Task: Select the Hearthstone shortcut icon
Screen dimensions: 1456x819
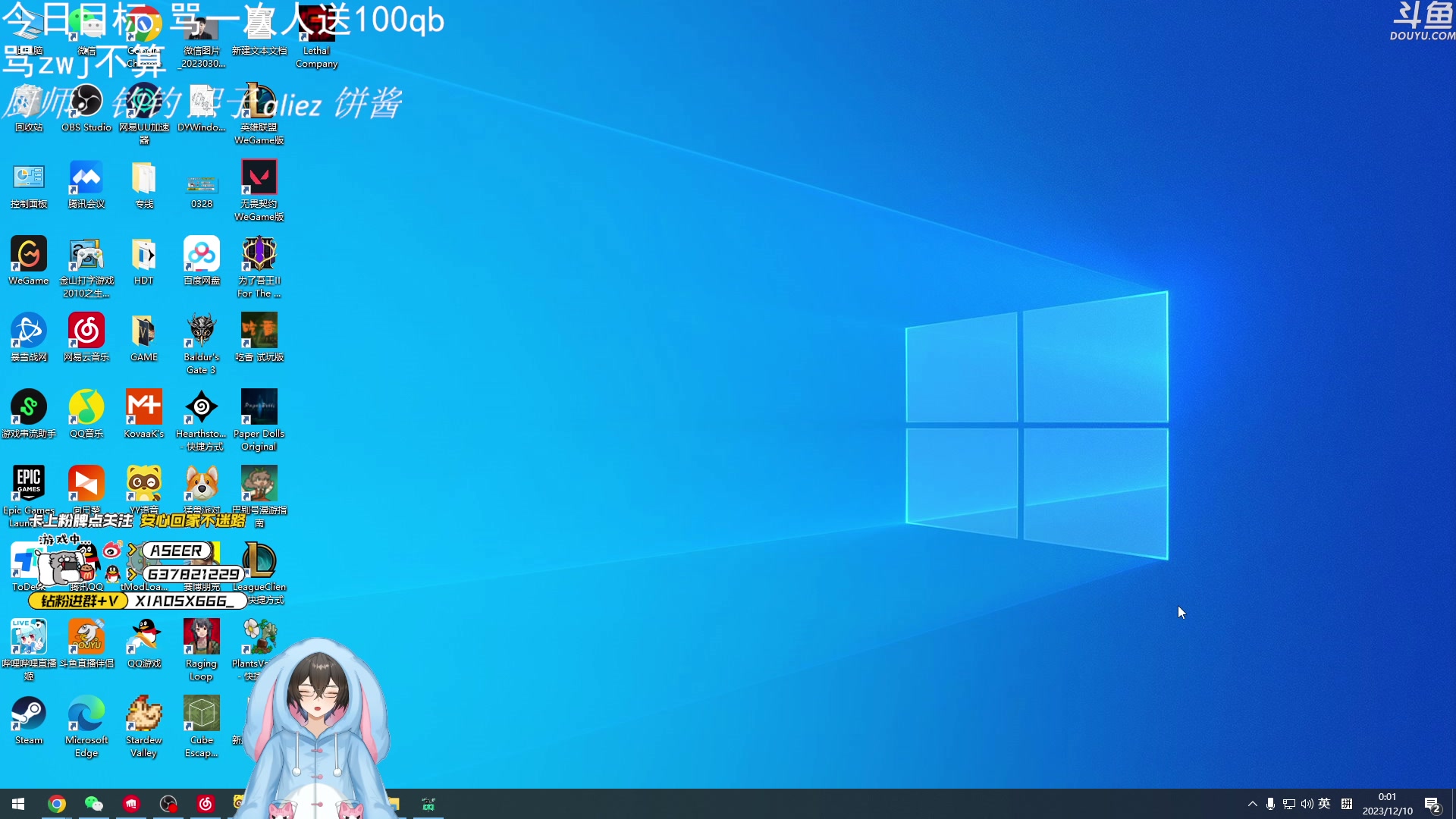Action: (x=202, y=420)
